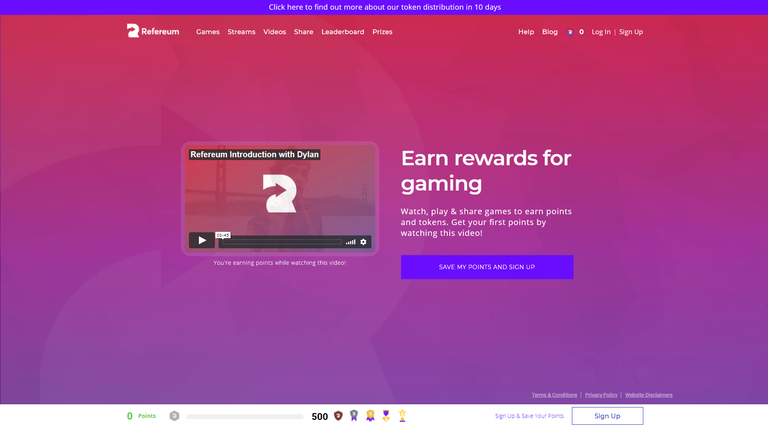768x426 pixels.
Task: Open the Prizes page
Action: tap(382, 32)
